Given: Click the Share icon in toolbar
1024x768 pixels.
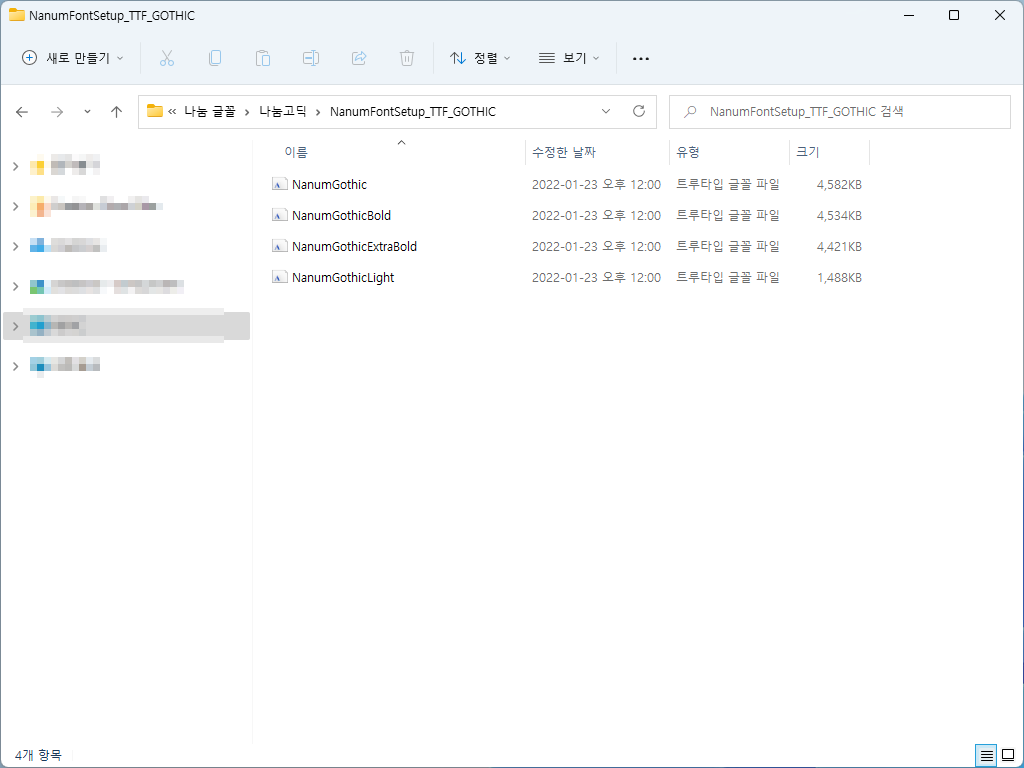Looking at the screenshot, I should (x=359, y=58).
